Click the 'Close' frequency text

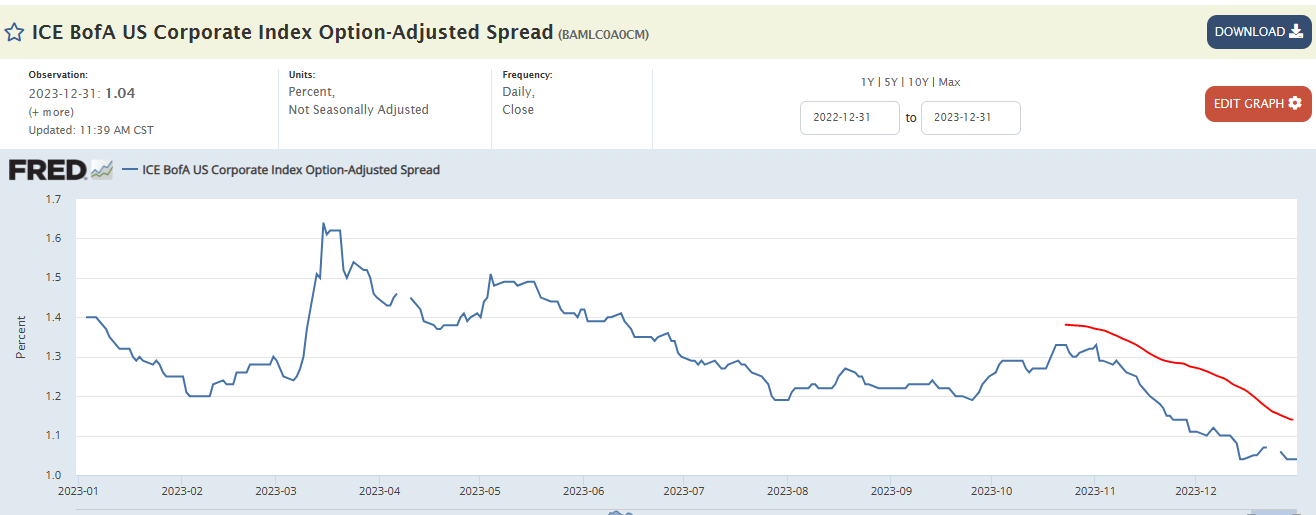point(518,110)
